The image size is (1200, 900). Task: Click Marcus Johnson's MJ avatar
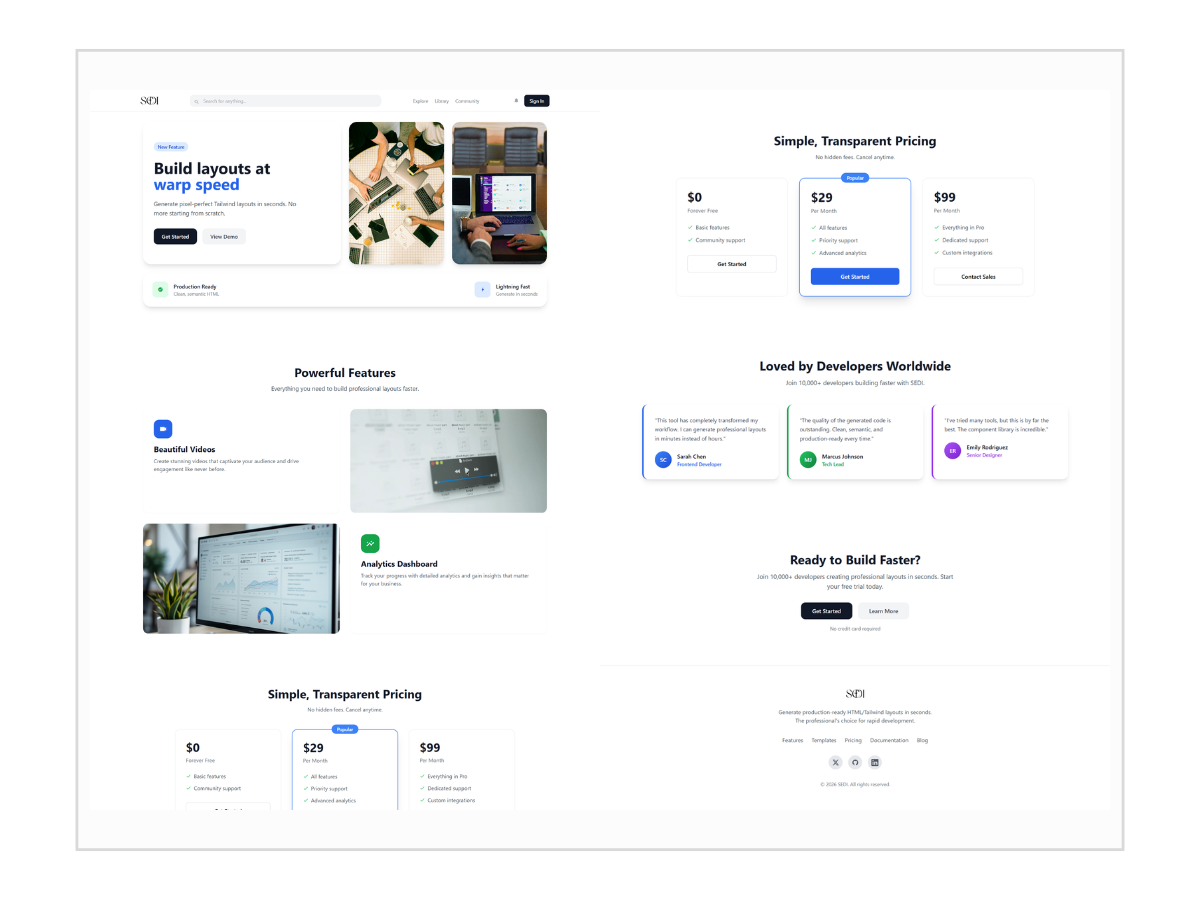(808, 460)
